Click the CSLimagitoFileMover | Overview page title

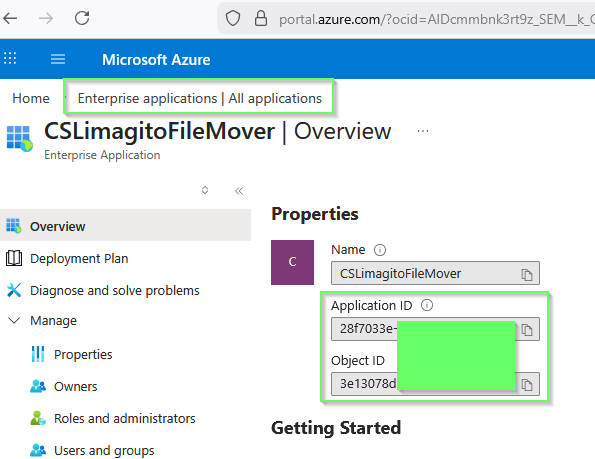(x=217, y=132)
